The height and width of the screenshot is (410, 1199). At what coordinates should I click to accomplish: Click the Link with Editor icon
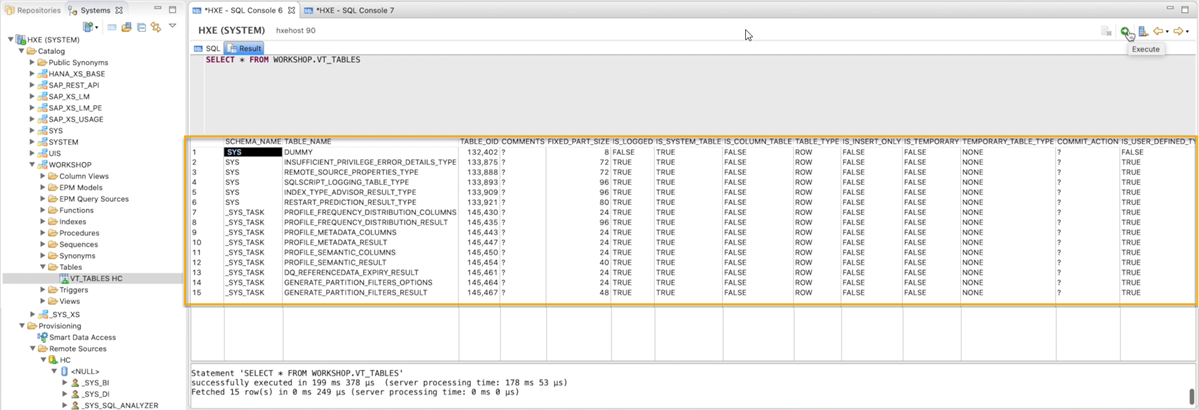pyautogui.click(x=156, y=28)
